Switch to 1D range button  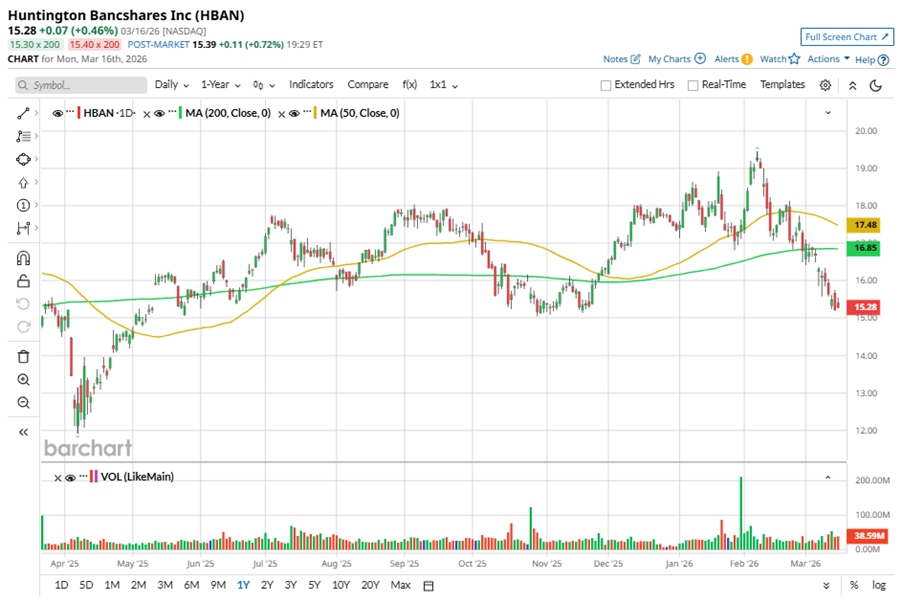coord(61,585)
